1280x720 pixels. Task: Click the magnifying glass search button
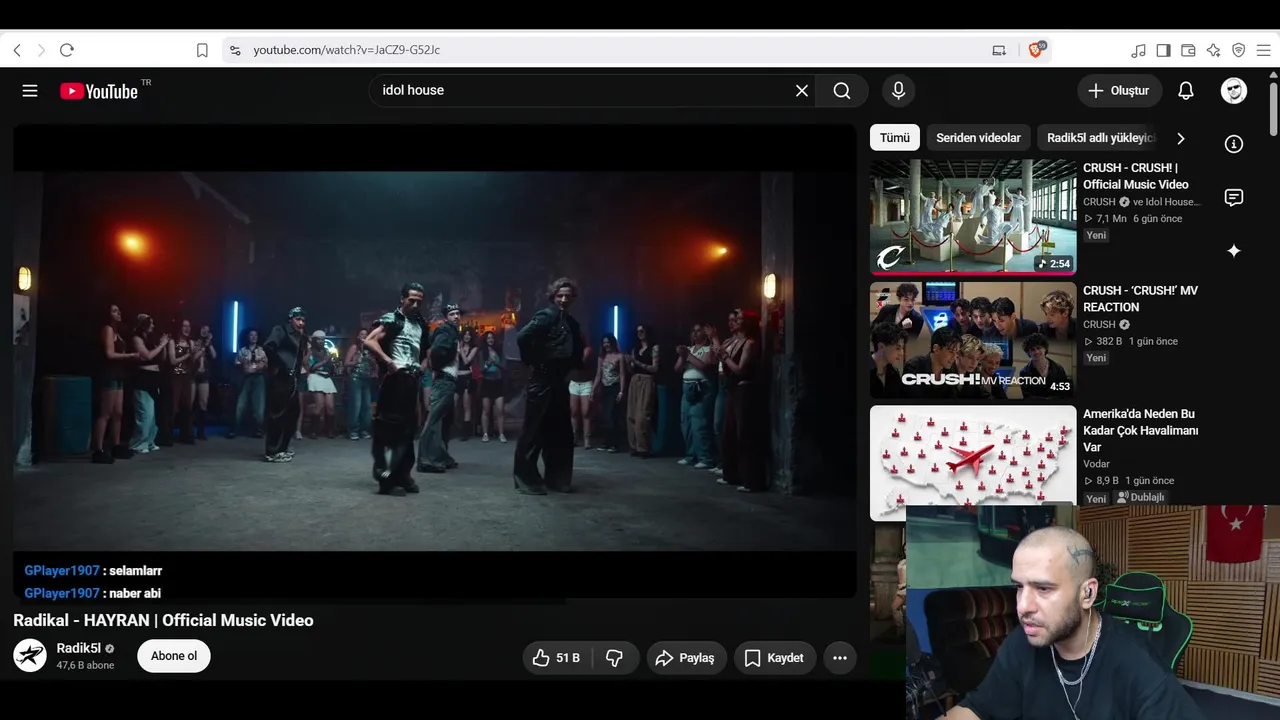[x=842, y=91]
